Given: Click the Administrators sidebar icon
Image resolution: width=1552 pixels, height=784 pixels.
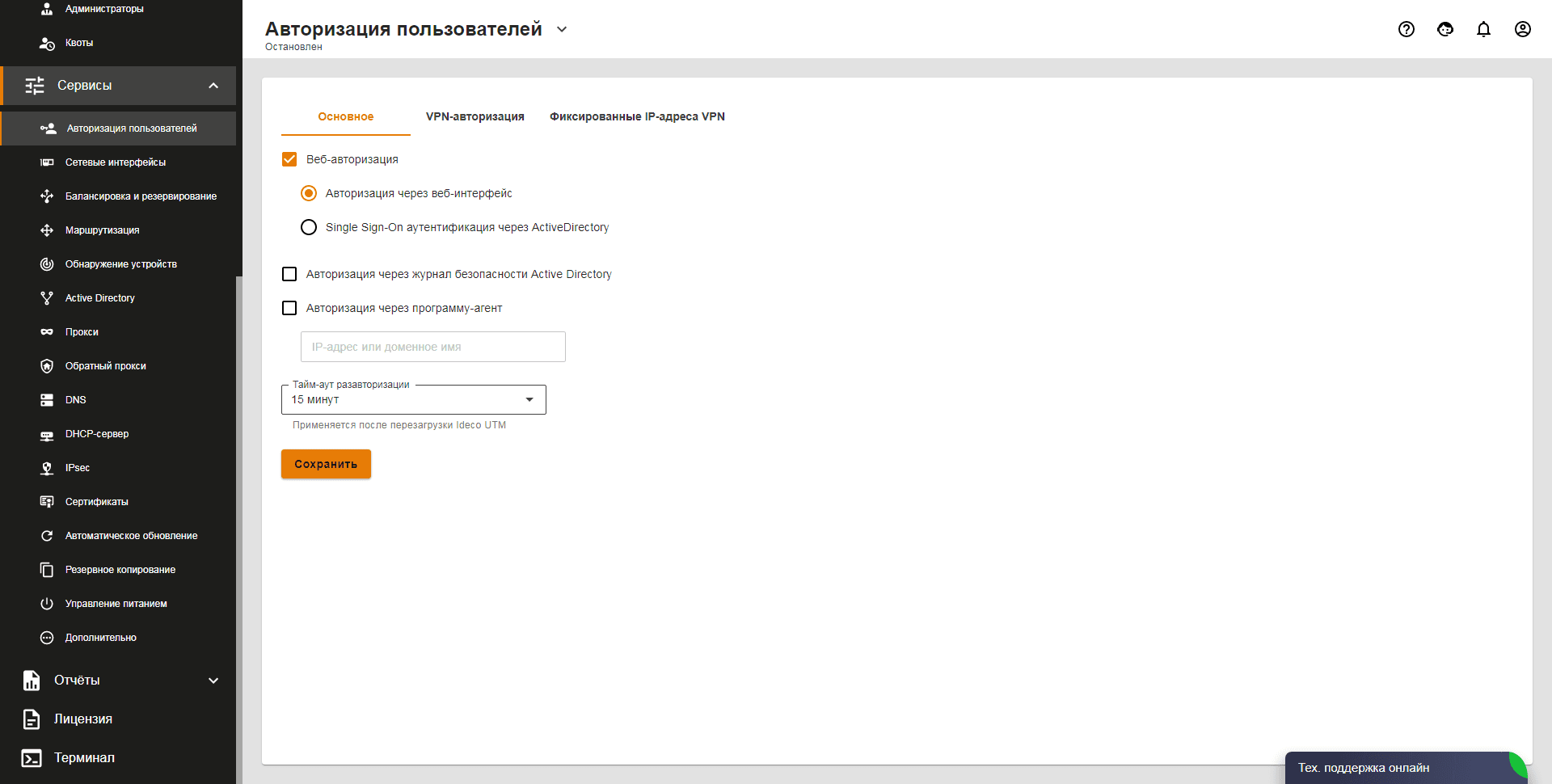Looking at the screenshot, I should pyautogui.click(x=47, y=9).
